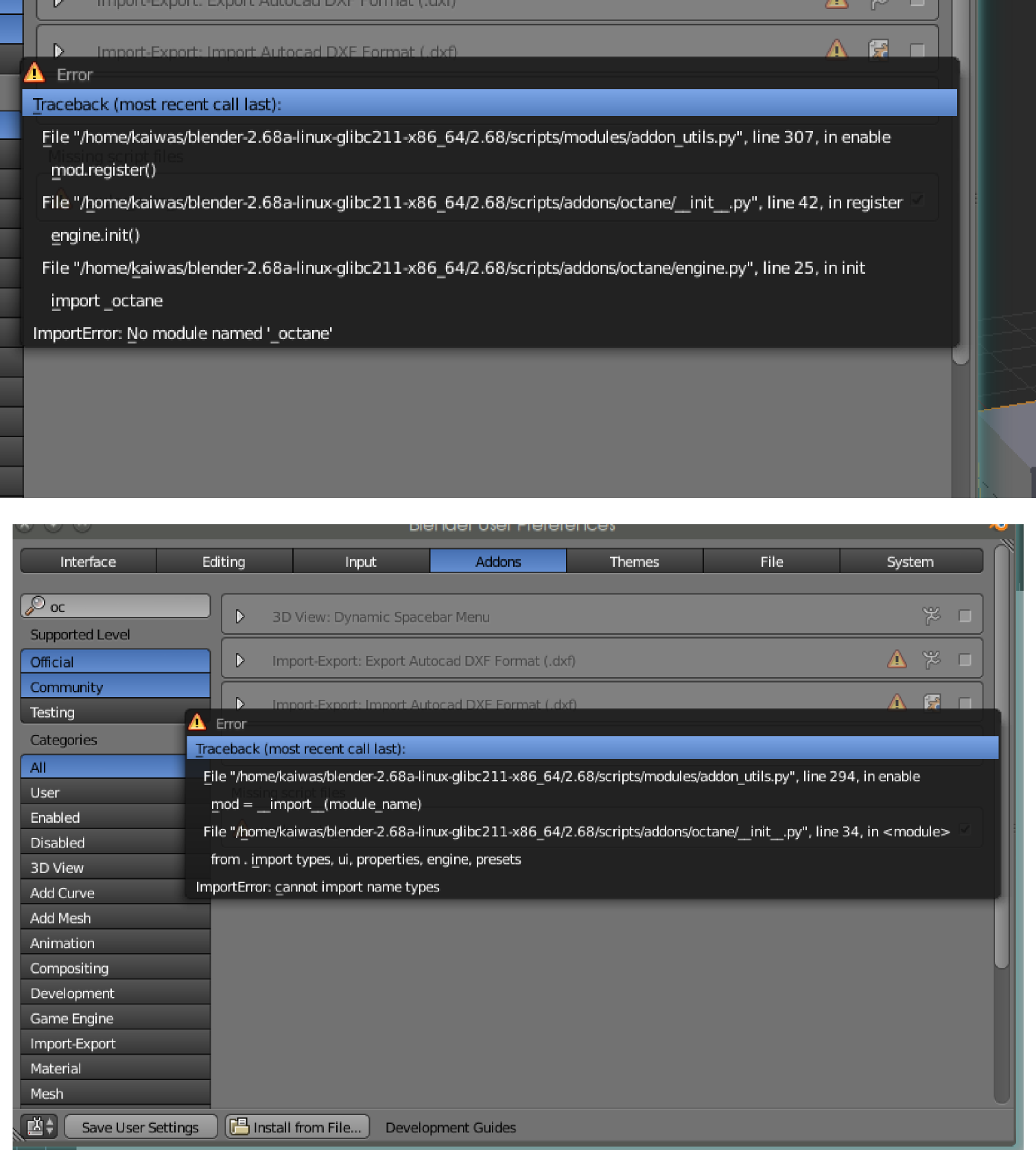Filter addons by the Enabled category
The width and height of the screenshot is (1036, 1150).
pyautogui.click(x=103, y=817)
